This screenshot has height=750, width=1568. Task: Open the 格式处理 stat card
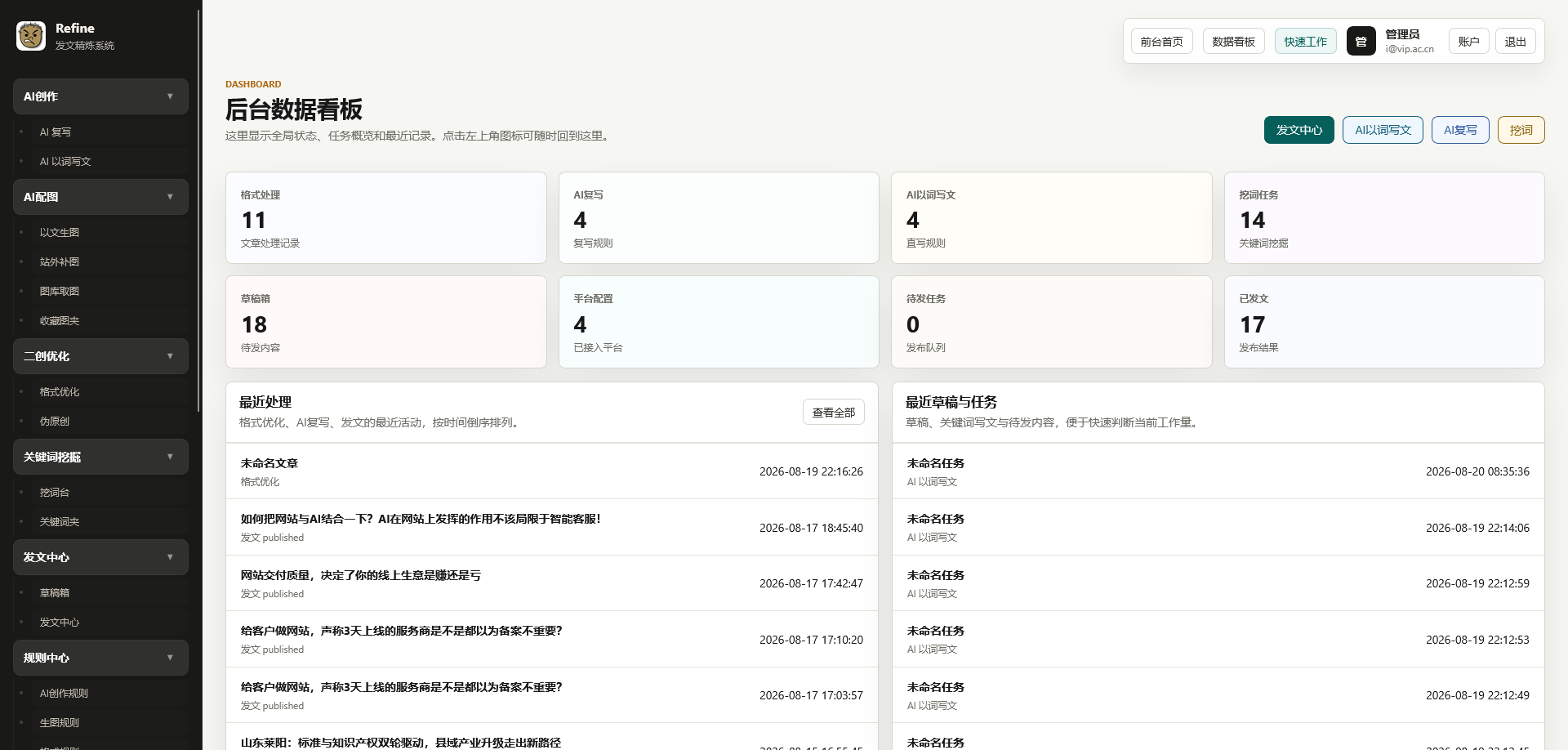385,217
